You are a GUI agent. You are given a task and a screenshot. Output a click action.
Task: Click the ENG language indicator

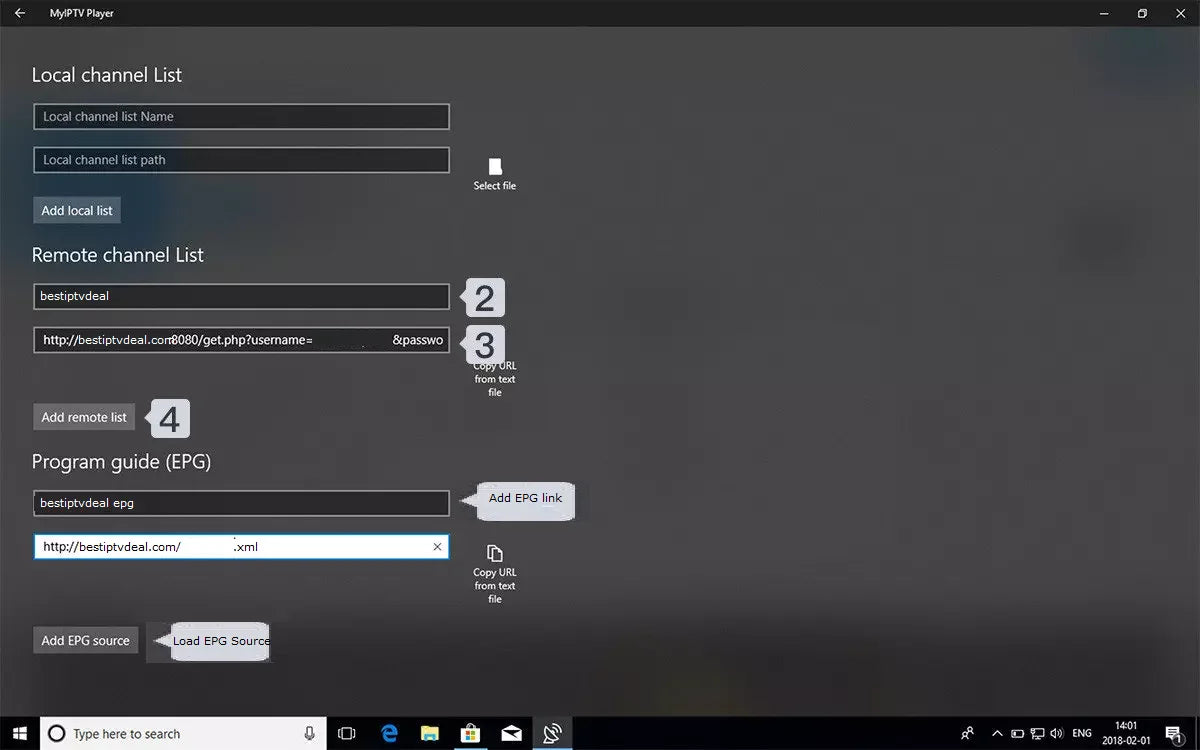point(1082,734)
